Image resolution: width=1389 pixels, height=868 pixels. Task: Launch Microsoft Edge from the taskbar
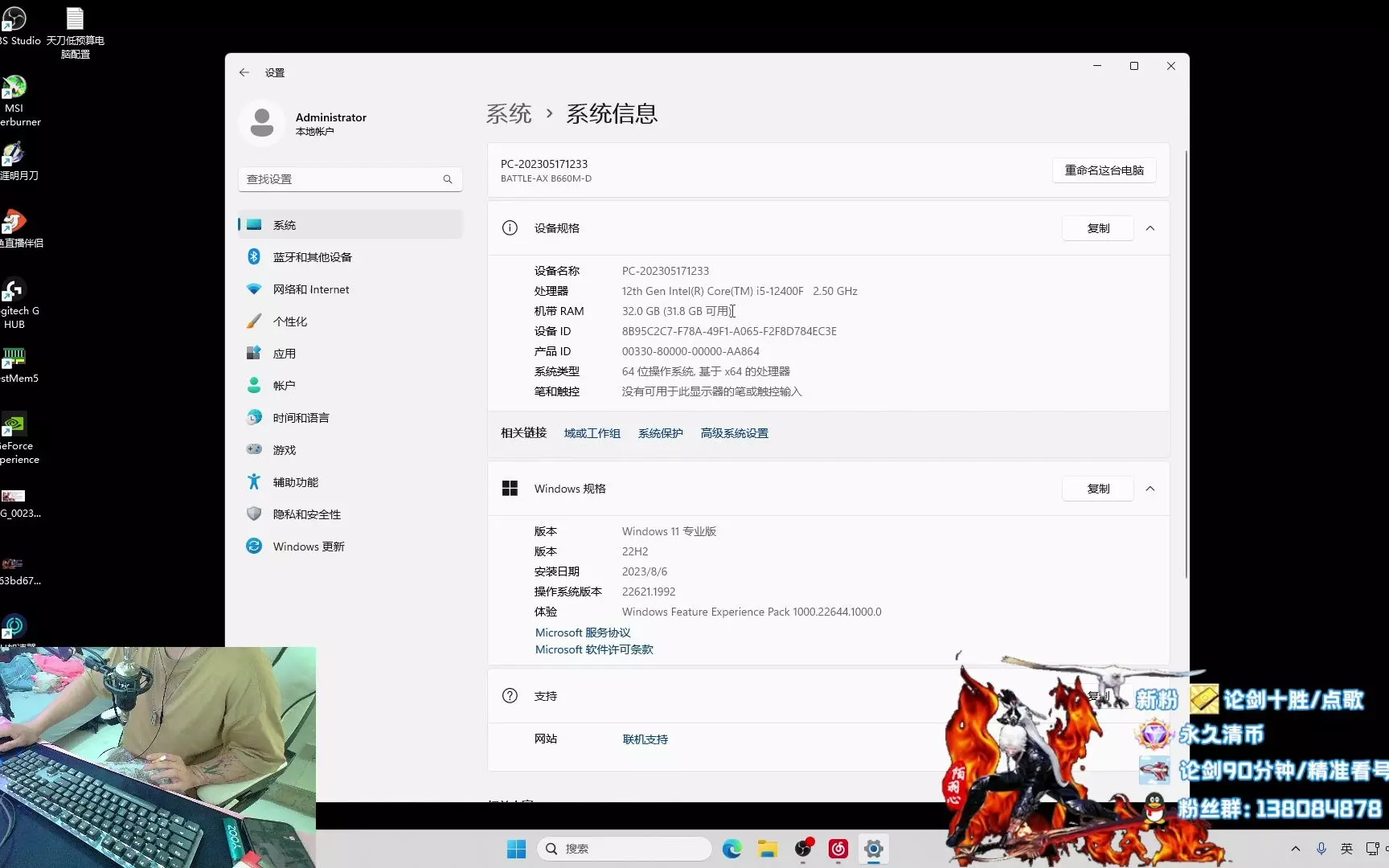pos(731,849)
